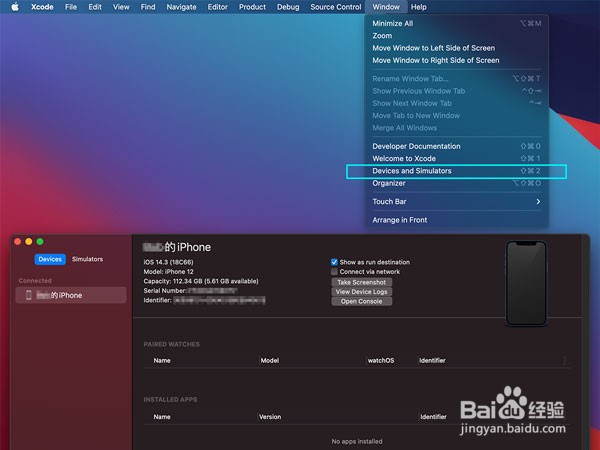The image size is (600, 450).
Task: Choose Welcome to Xcode menu item
Action: pos(457,158)
